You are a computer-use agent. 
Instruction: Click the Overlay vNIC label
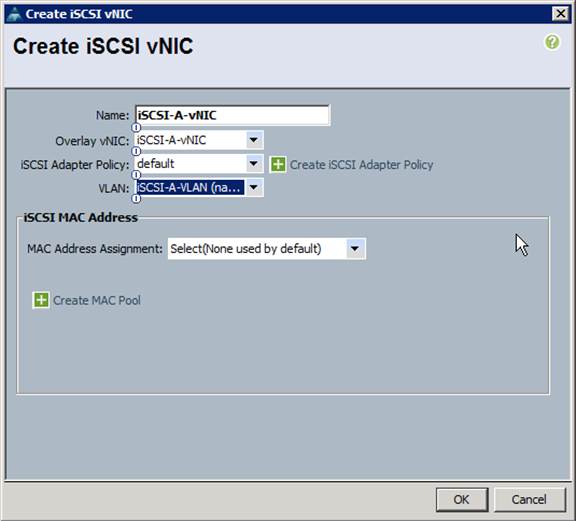[92, 141]
